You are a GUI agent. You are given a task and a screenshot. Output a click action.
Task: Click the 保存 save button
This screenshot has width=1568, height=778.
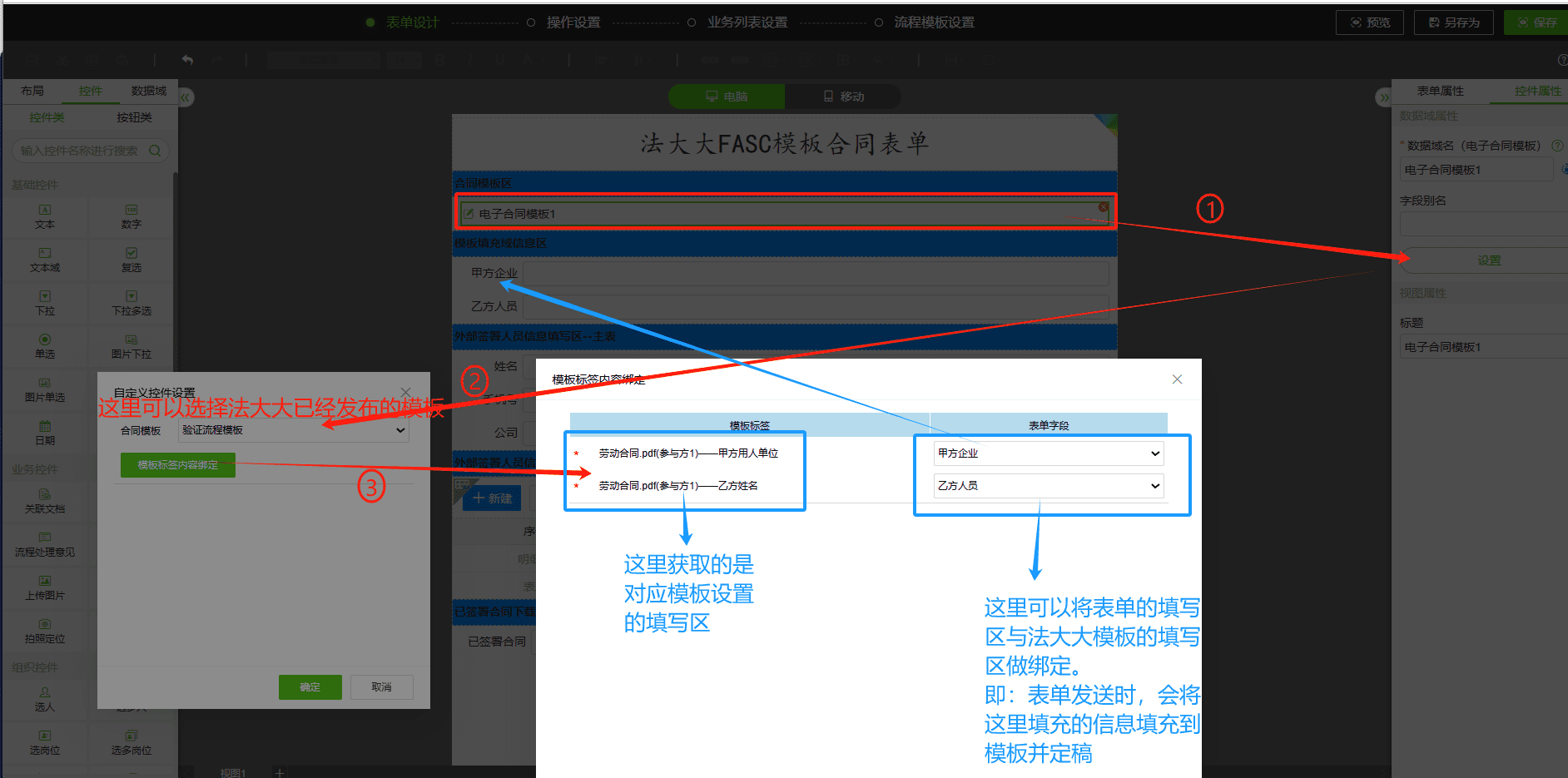click(1536, 22)
